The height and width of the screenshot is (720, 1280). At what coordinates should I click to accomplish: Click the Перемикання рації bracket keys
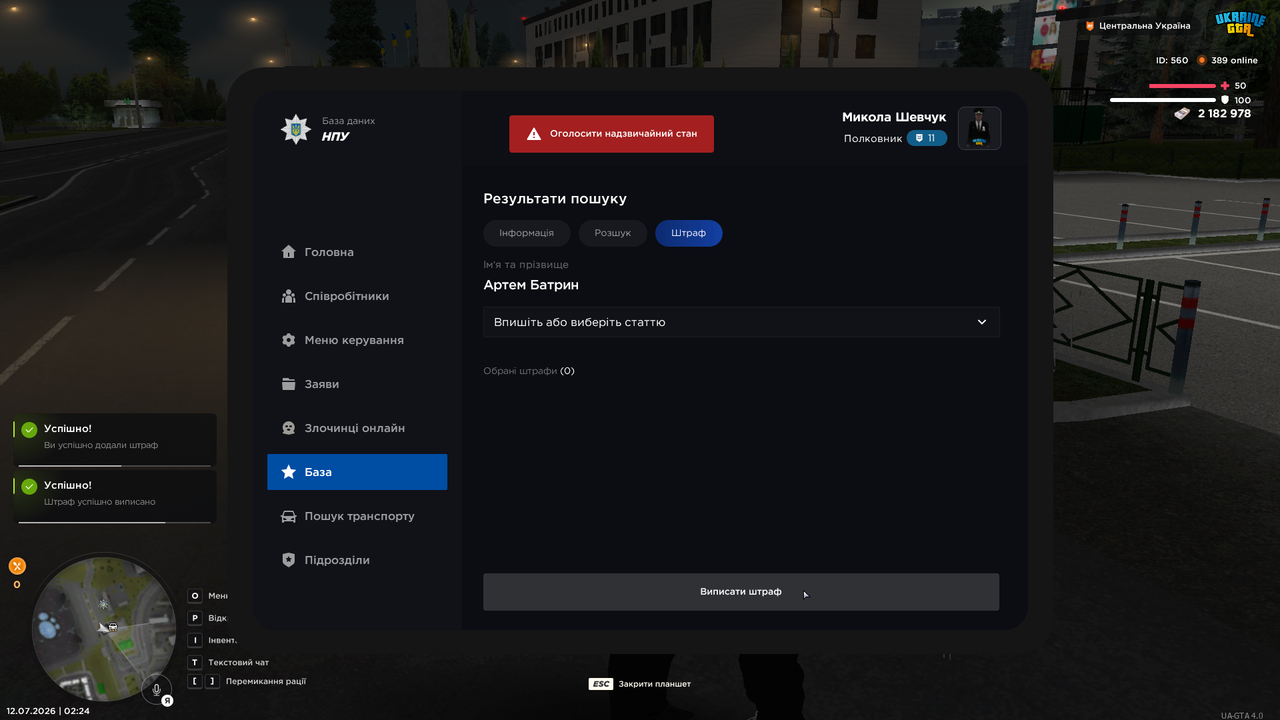(204, 681)
